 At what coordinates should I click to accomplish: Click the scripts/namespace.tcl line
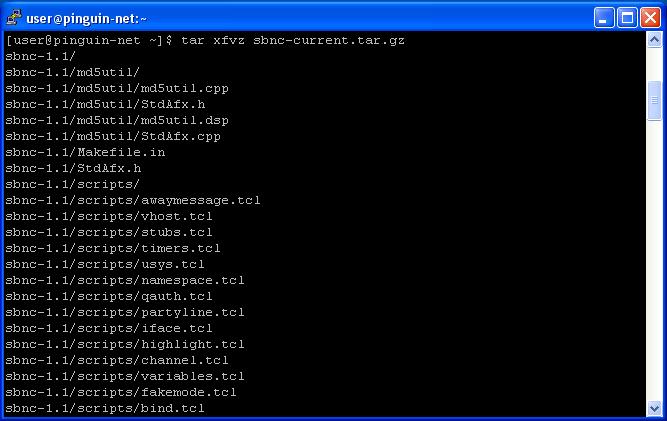click(125, 281)
